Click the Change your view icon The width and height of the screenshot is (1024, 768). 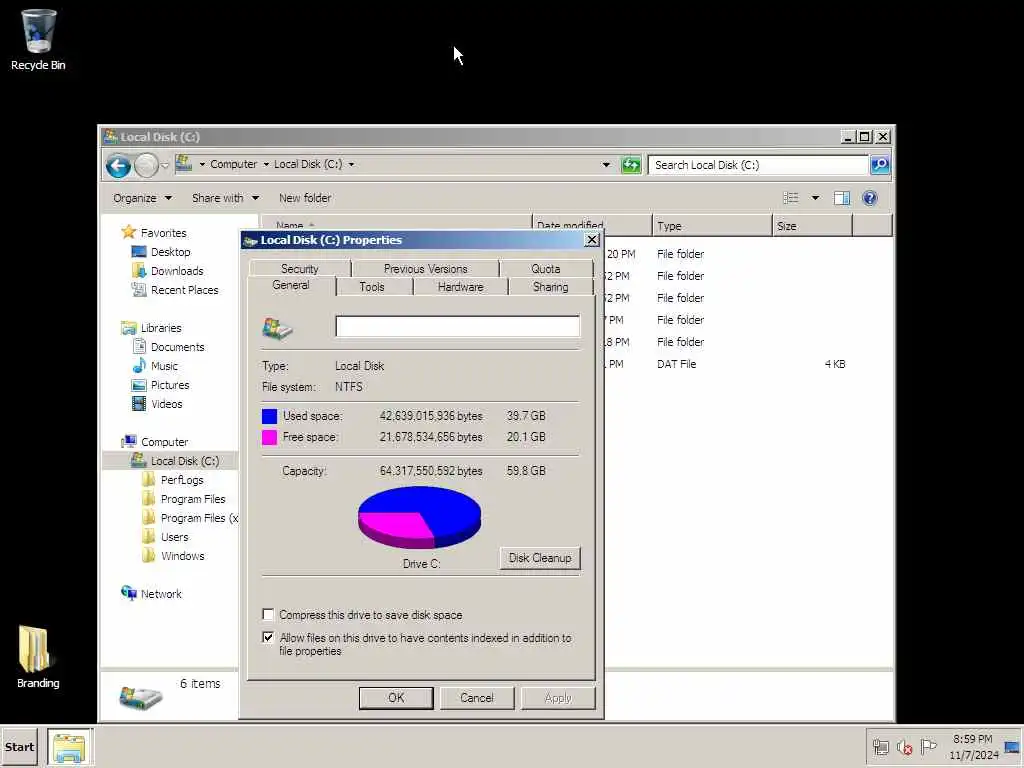(x=791, y=198)
